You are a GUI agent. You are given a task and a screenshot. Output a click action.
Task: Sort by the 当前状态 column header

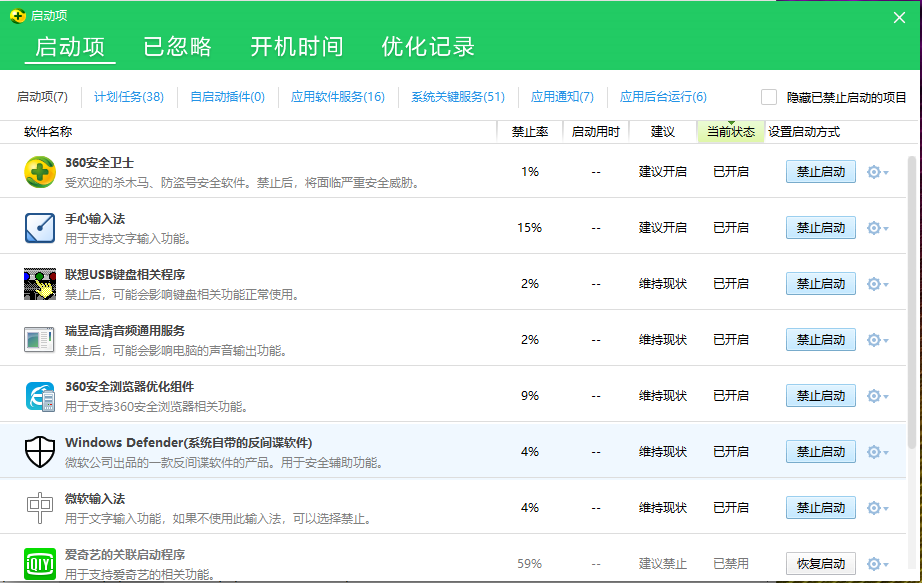click(731, 132)
